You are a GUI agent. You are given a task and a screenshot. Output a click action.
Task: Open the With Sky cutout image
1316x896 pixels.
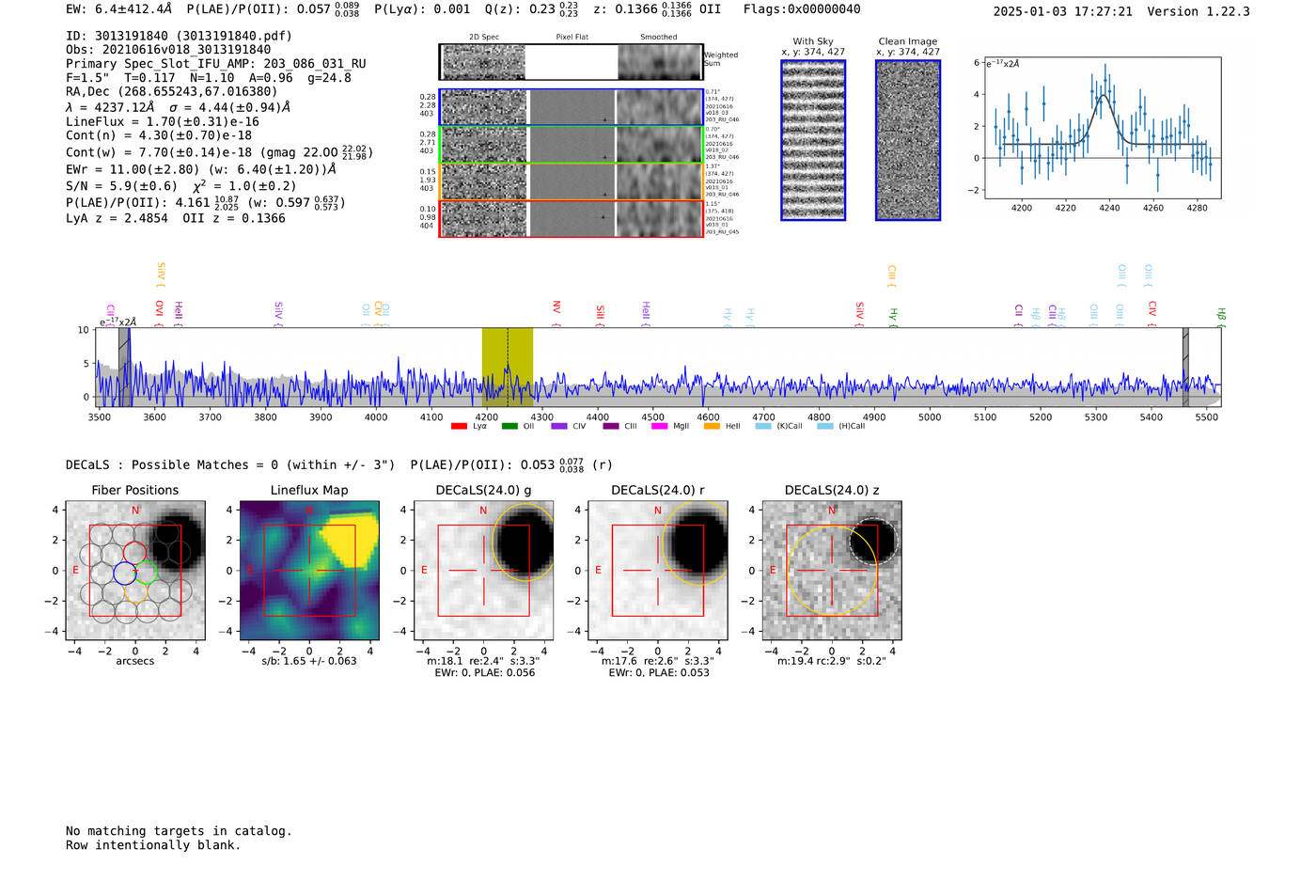[813, 140]
